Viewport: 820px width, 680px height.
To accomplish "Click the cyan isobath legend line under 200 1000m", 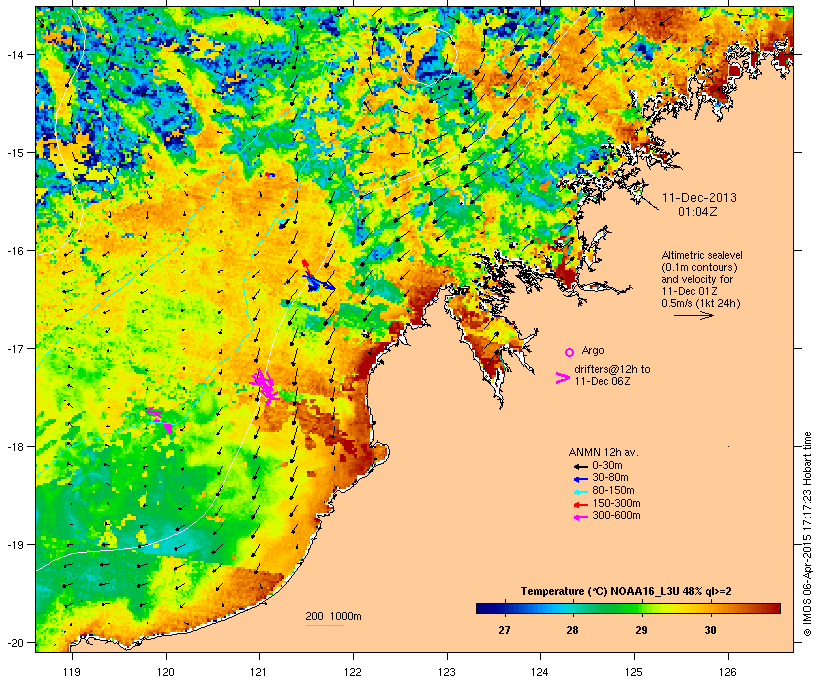I will pos(325,626).
